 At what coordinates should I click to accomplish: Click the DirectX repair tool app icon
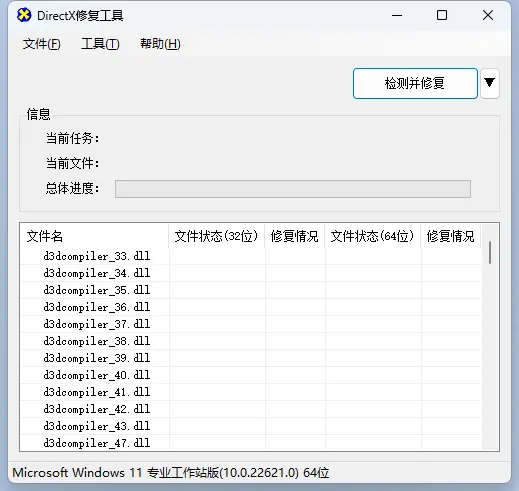(x=24, y=15)
